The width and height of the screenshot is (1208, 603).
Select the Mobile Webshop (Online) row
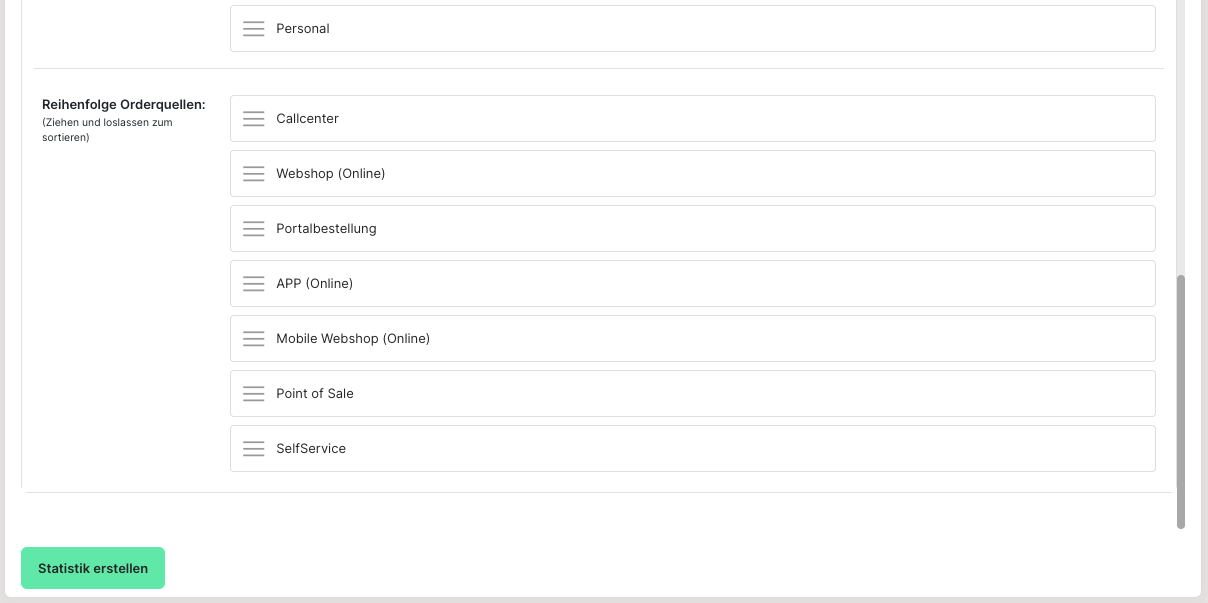click(692, 339)
